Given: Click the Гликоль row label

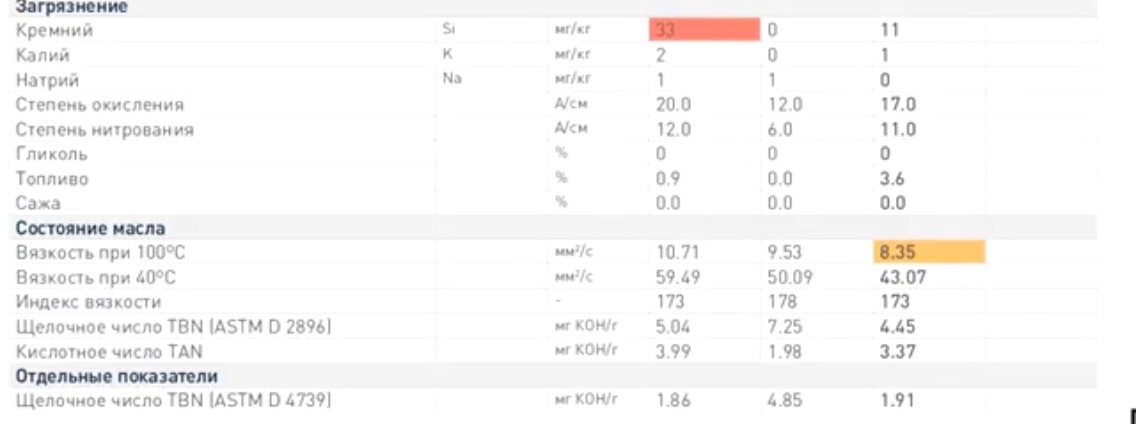Looking at the screenshot, I should coord(51,154).
